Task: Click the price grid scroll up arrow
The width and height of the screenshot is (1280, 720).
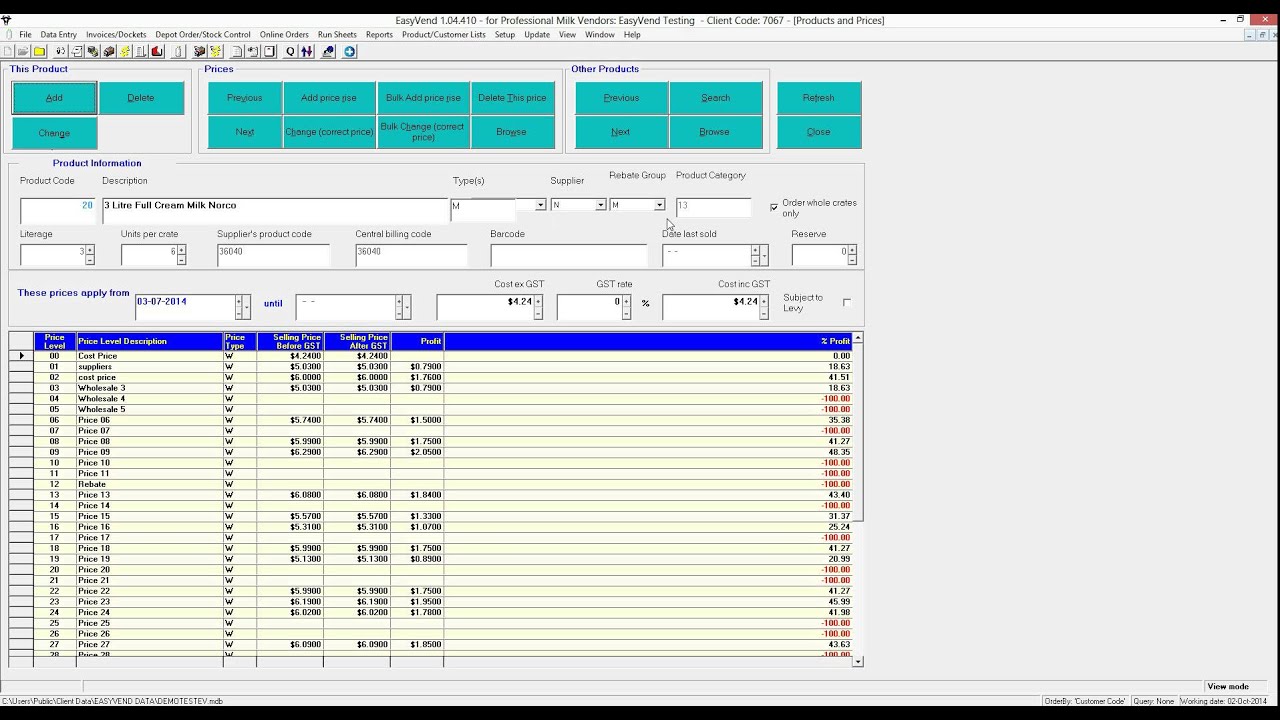Action: tap(857, 339)
